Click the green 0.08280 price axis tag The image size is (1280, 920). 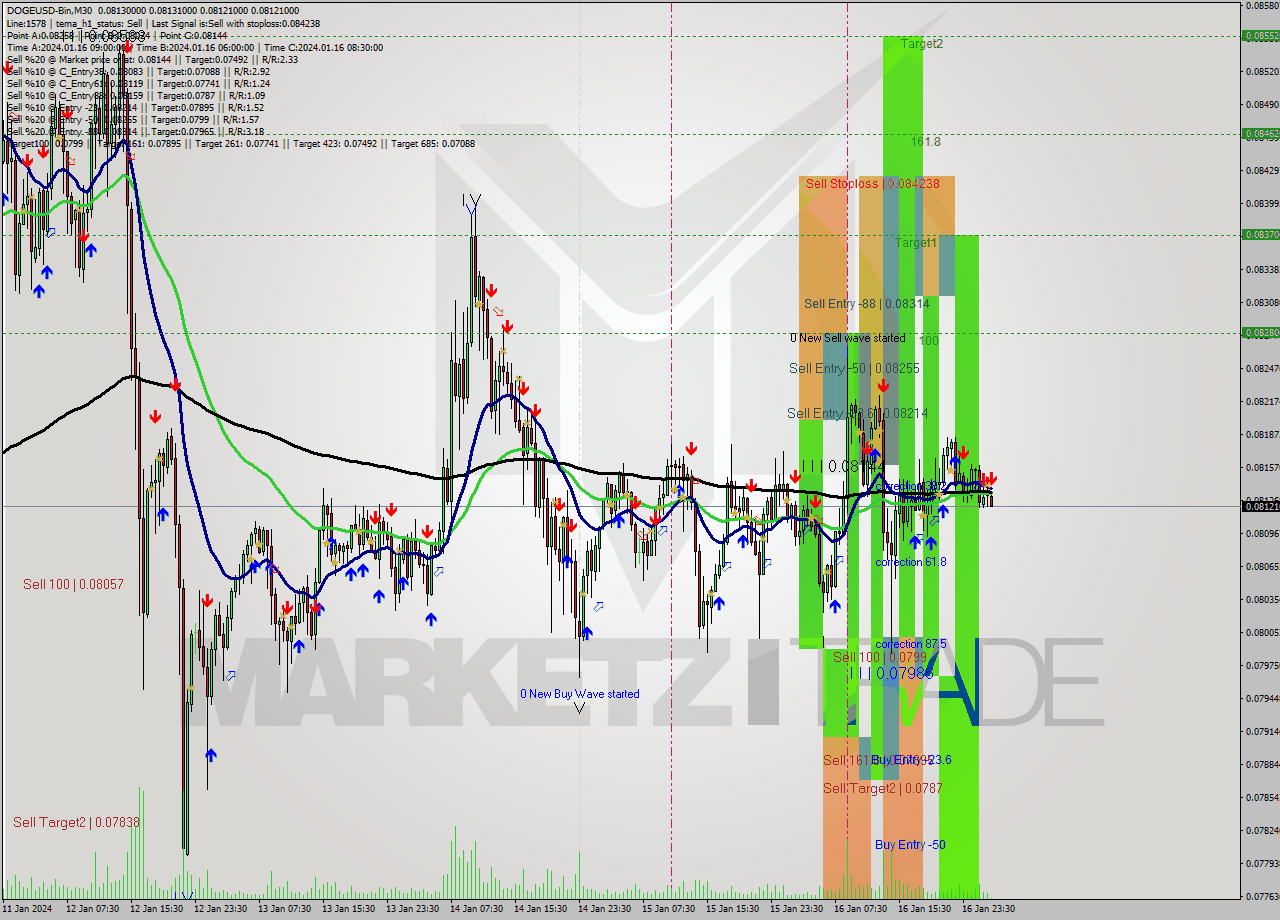point(1260,332)
